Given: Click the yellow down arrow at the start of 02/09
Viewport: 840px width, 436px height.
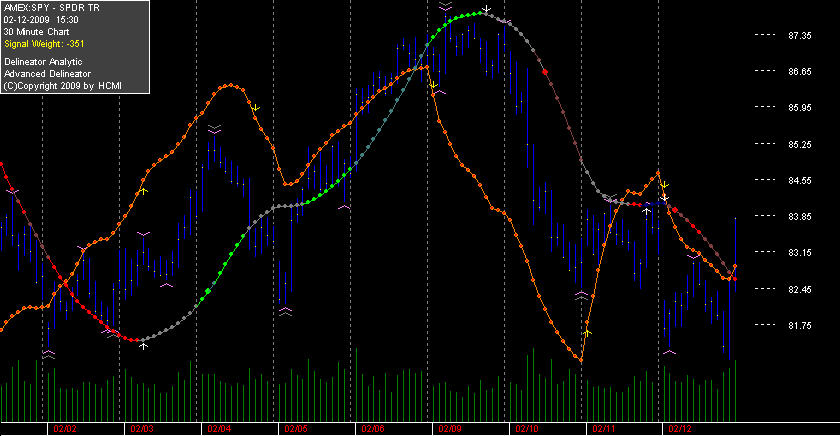Looking at the screenshot, I should click(x=433, y=85).
